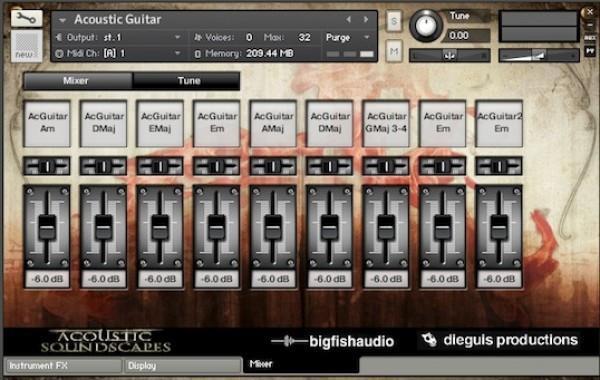
Task: Switch to the Tune tab
Action: (x=186, y=81)
